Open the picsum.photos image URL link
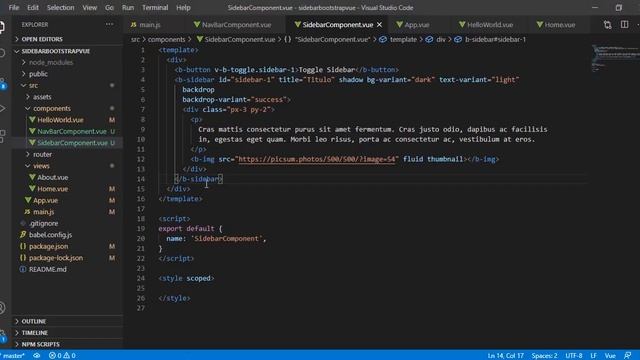640x360 pixels. (317, 159)
